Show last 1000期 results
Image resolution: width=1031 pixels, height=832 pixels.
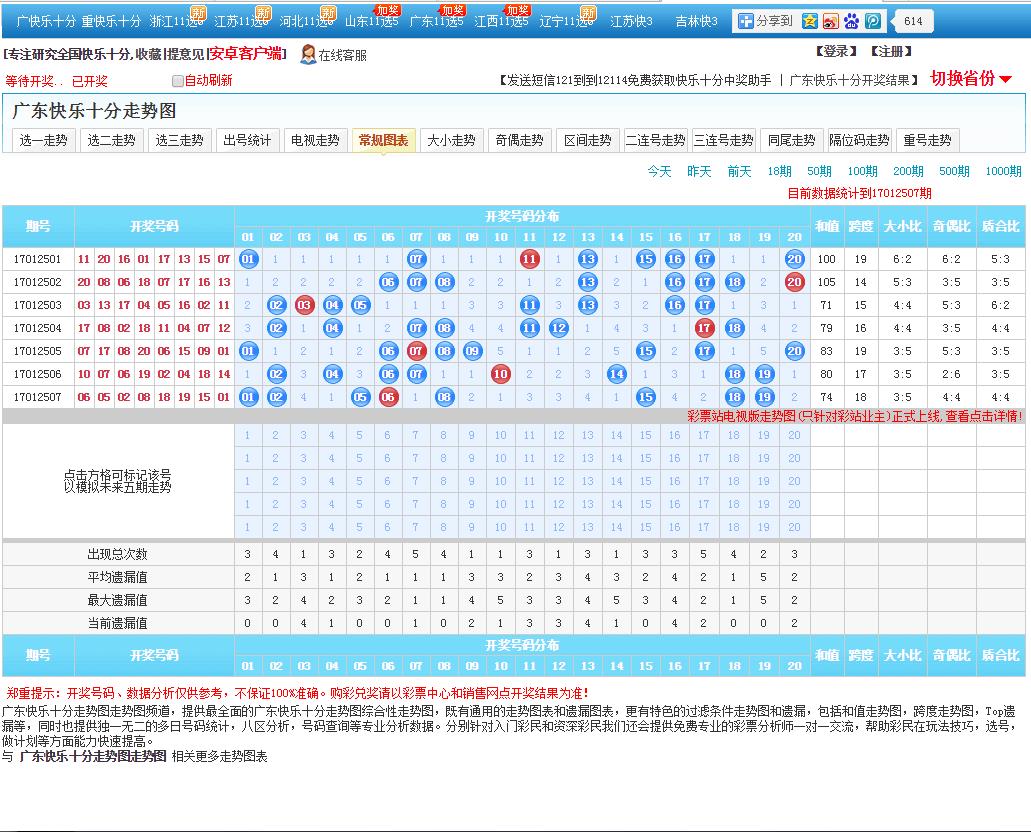point(1003,171)
